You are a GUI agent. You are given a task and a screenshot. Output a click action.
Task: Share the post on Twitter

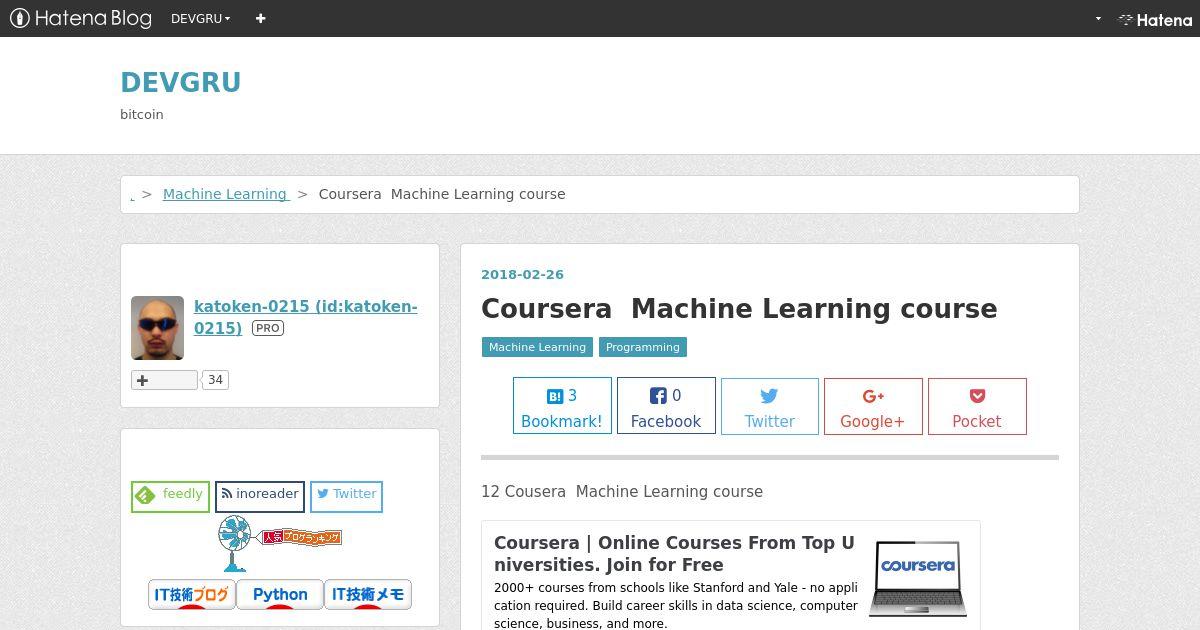pyautogui.click(x=770, y=406)
